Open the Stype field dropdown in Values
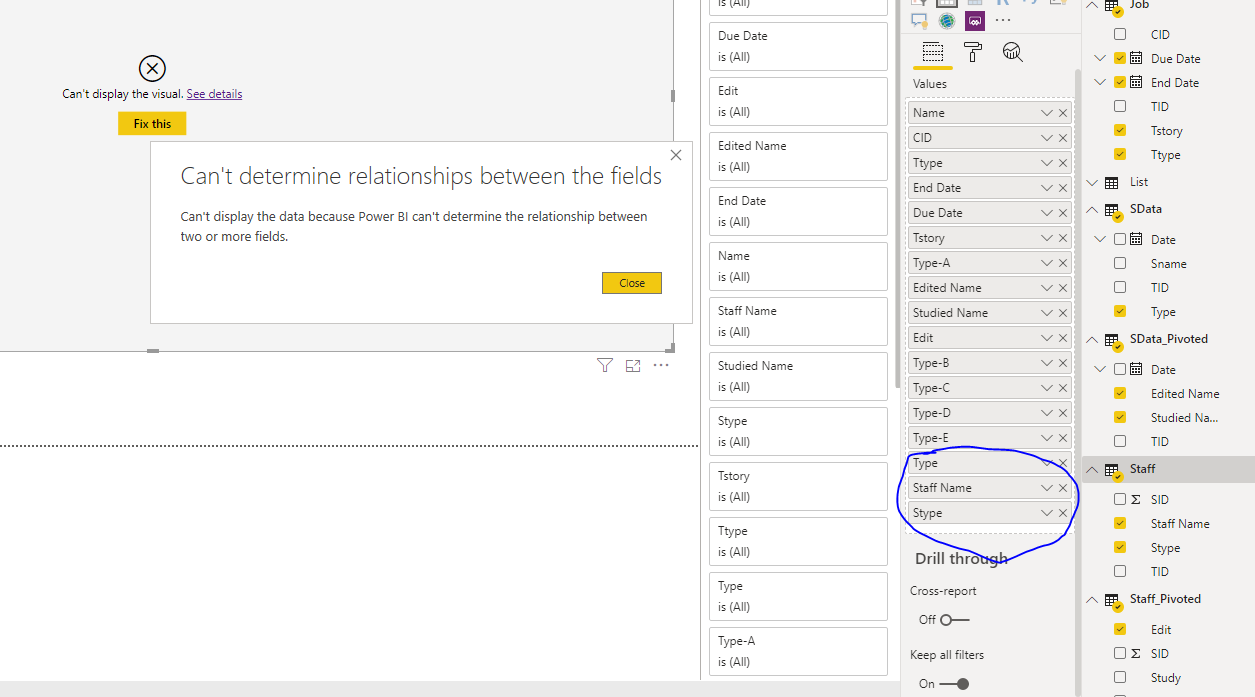Viewport: 1255px width, 697px height. point(1046,513)
